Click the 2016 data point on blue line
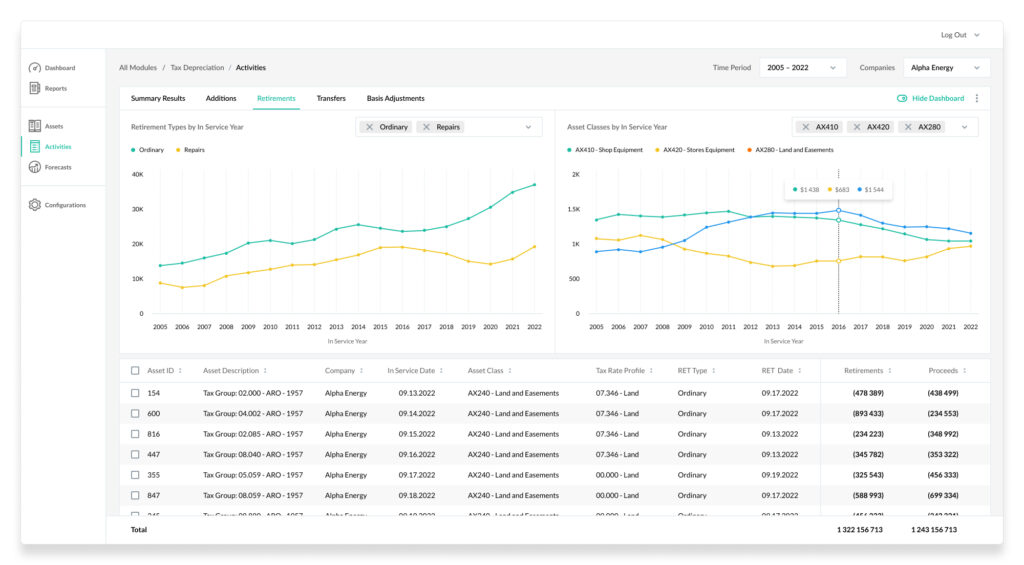The image size is (1024, 565). (839, 210)
